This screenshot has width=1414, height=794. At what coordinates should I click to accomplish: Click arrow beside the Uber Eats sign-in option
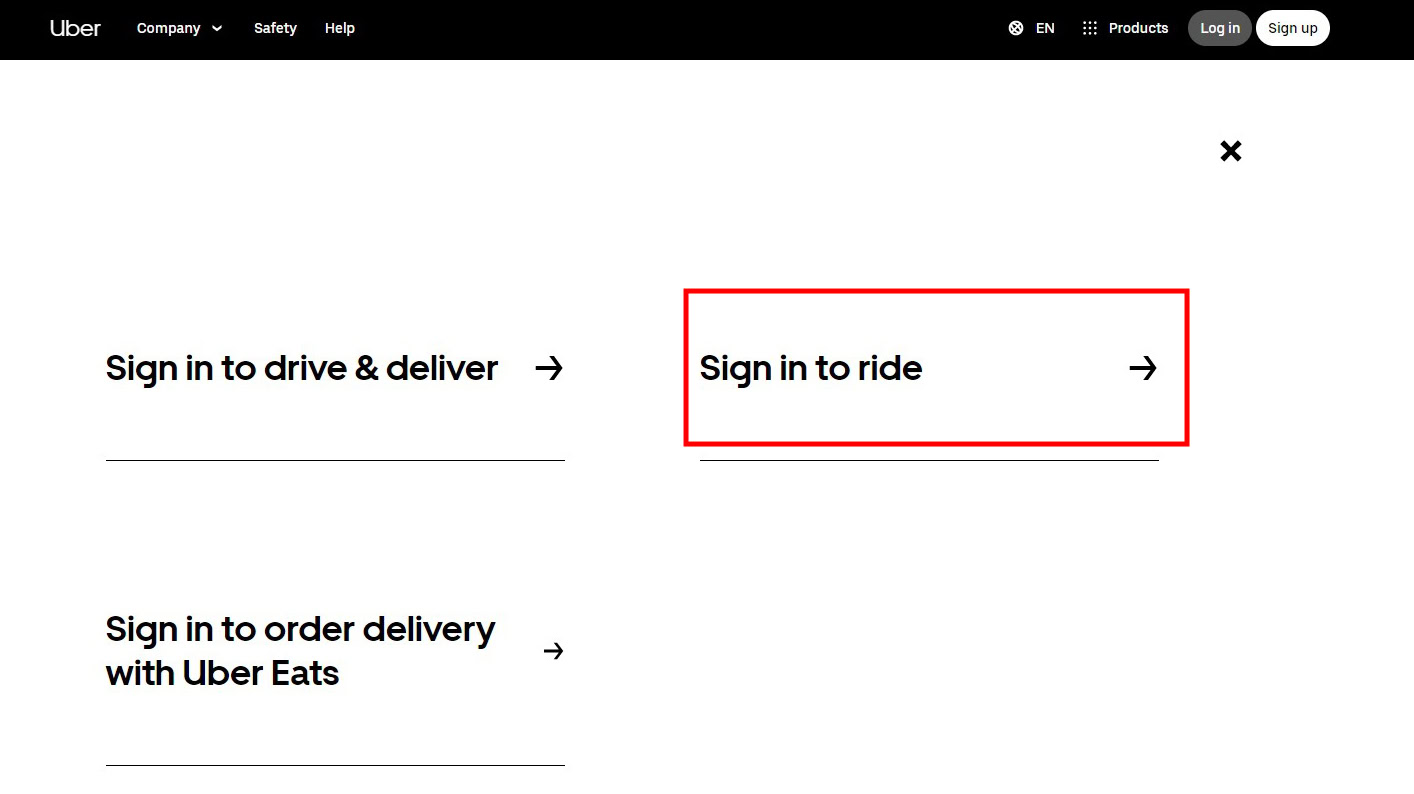[x=553, y=651]
